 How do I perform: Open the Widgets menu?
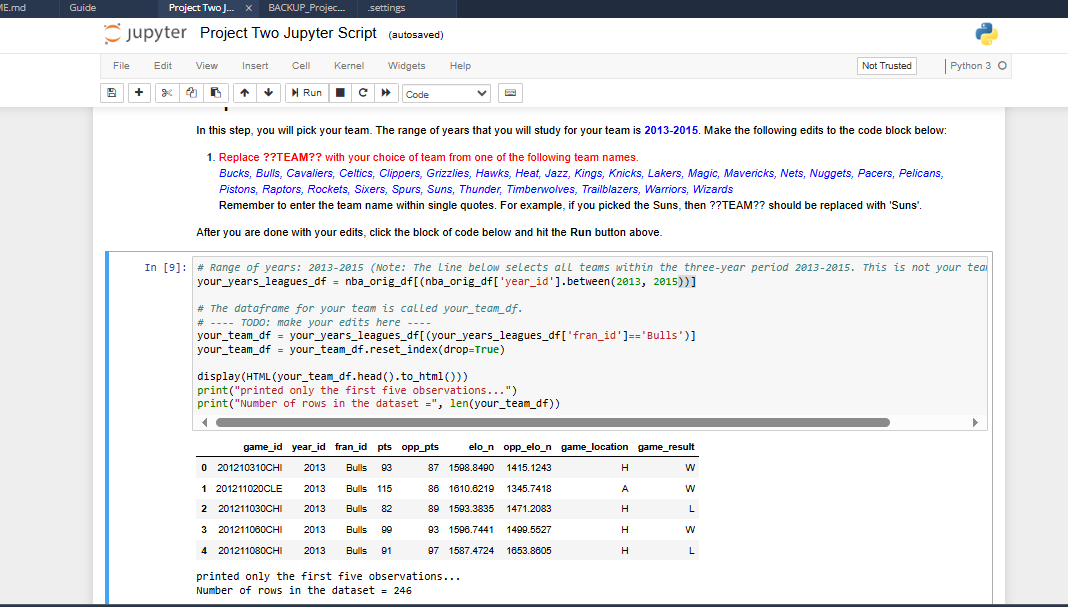coord(406,66)
